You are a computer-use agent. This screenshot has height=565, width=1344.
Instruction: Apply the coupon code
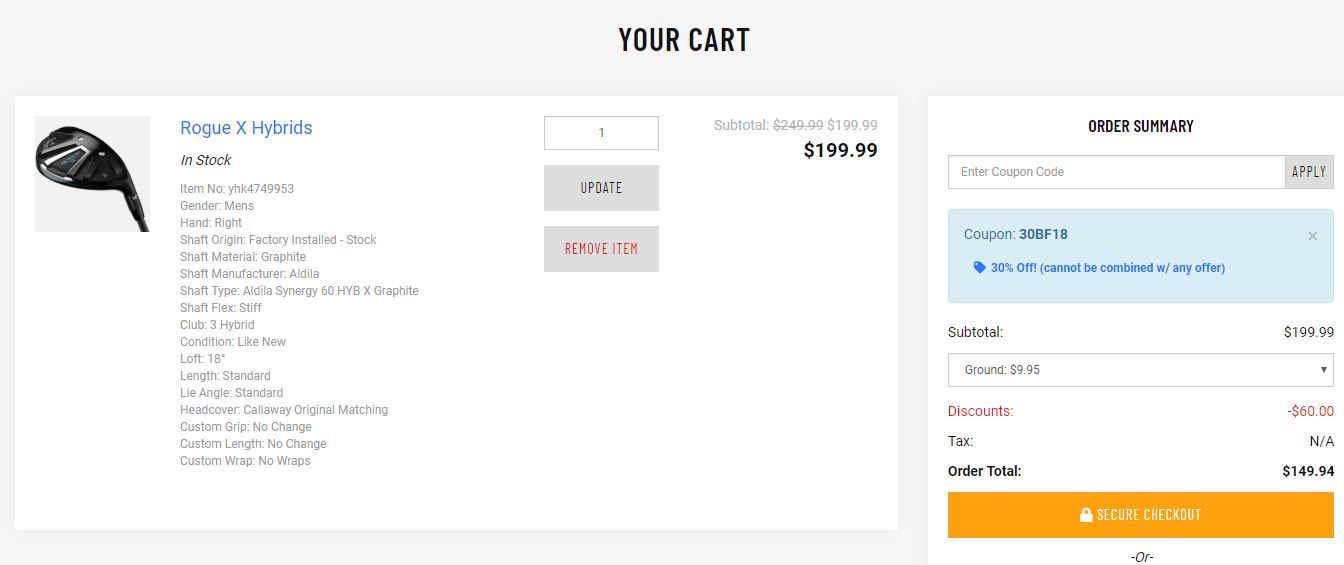pyautogui.click(x=1309, y=172)
